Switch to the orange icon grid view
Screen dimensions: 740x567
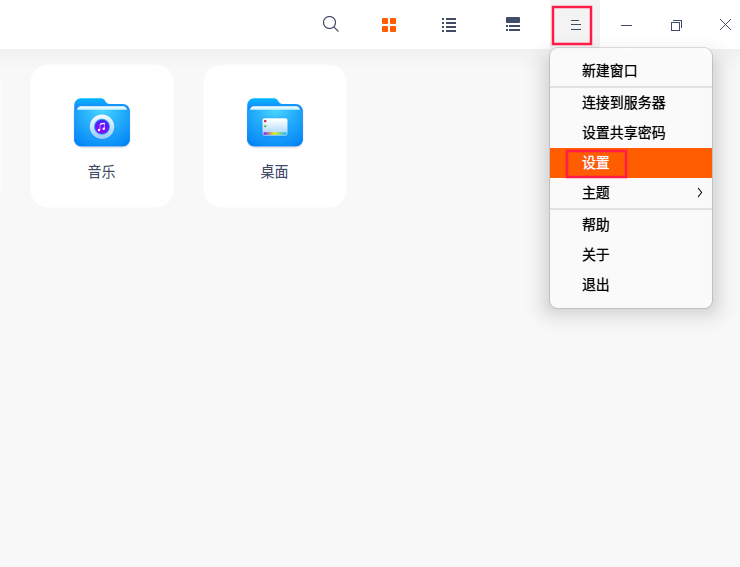[389, 25]
